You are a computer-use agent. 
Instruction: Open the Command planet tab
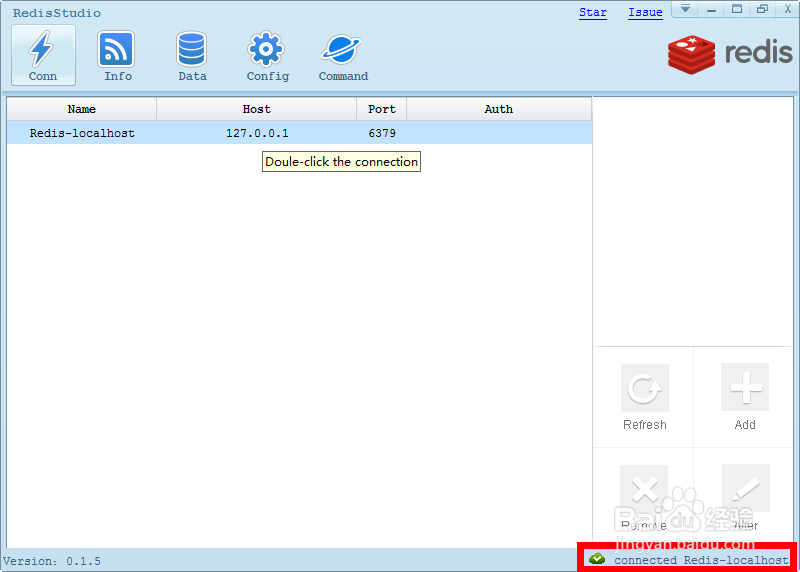click(342, 55)
